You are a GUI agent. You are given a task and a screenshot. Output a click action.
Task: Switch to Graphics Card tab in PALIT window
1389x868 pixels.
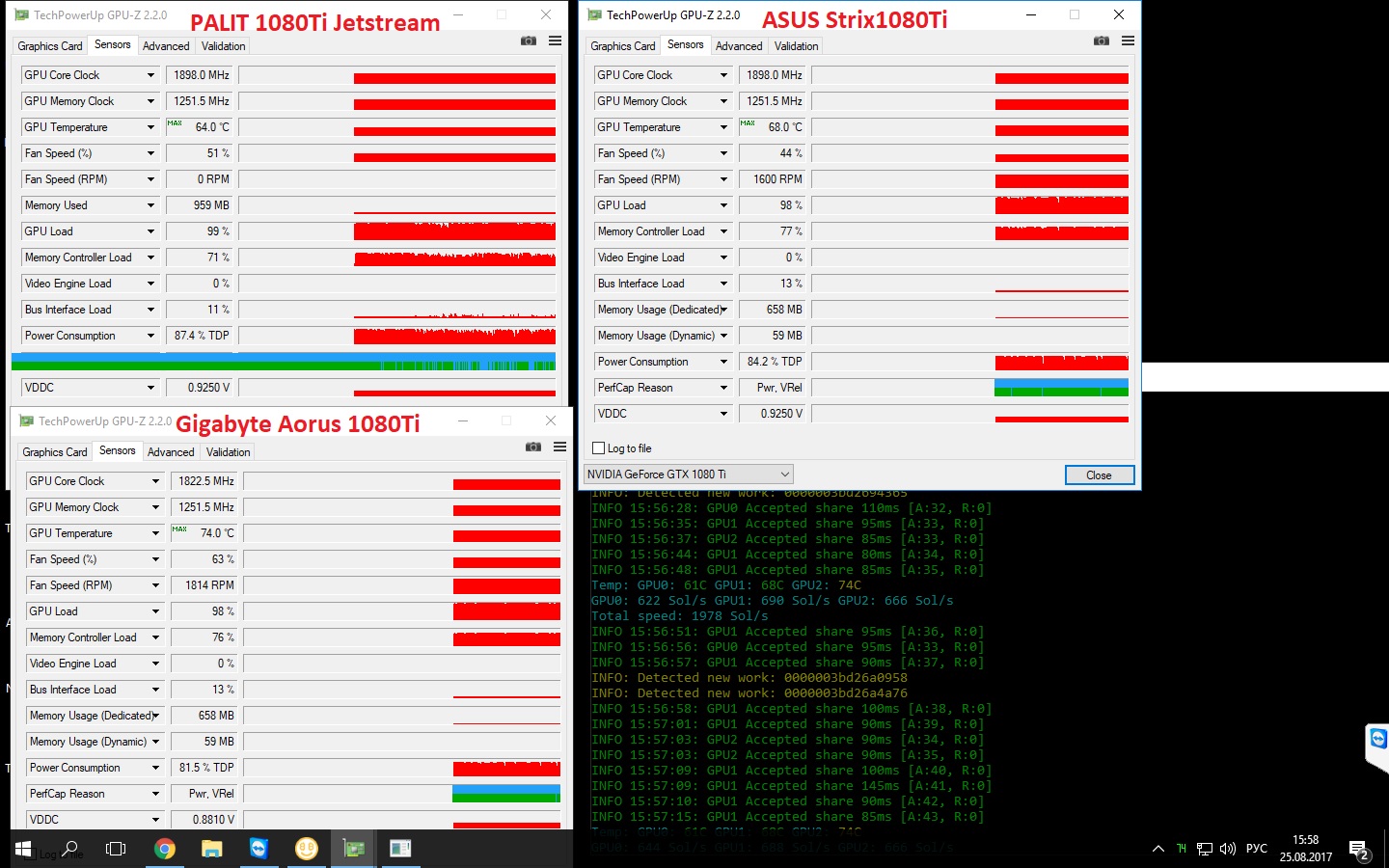[50, 46]
